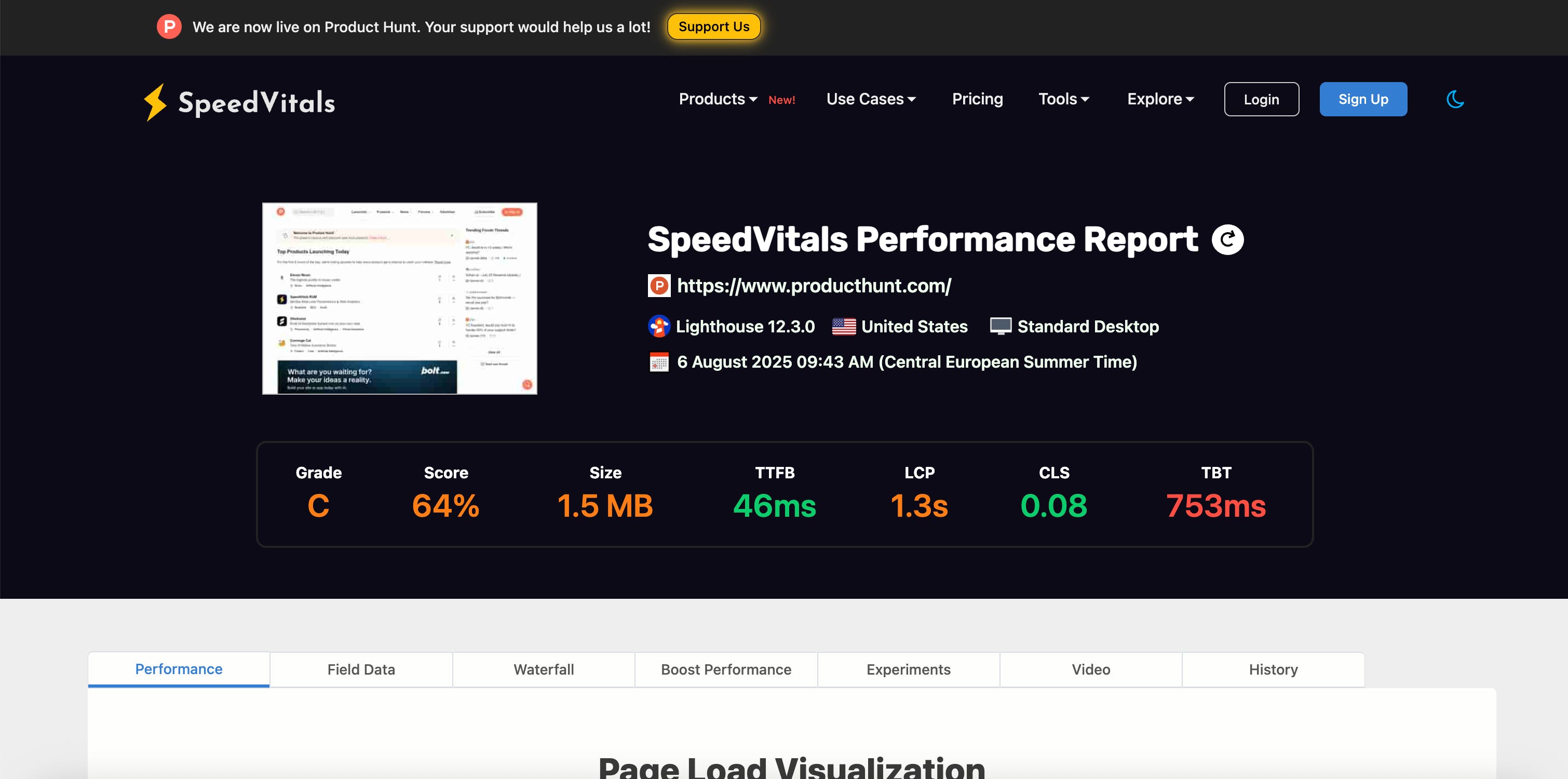Click the '6 August 2025 09:43 AM' timestamp
This screenshot has height=779, width=1568.
tap(775, 362)
